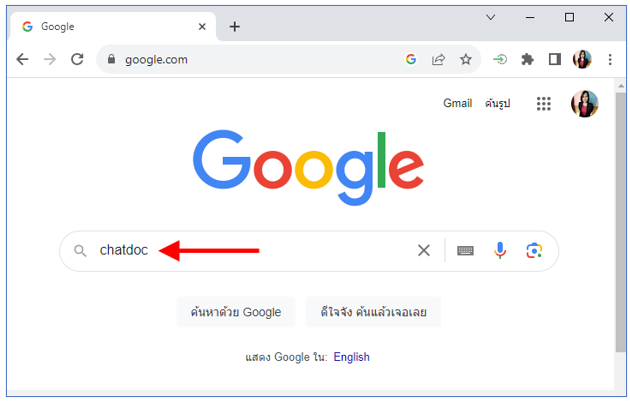The height and width of the screenshot is (401, 630).
Task: Select the Google tab
Action: click(112, 27)
